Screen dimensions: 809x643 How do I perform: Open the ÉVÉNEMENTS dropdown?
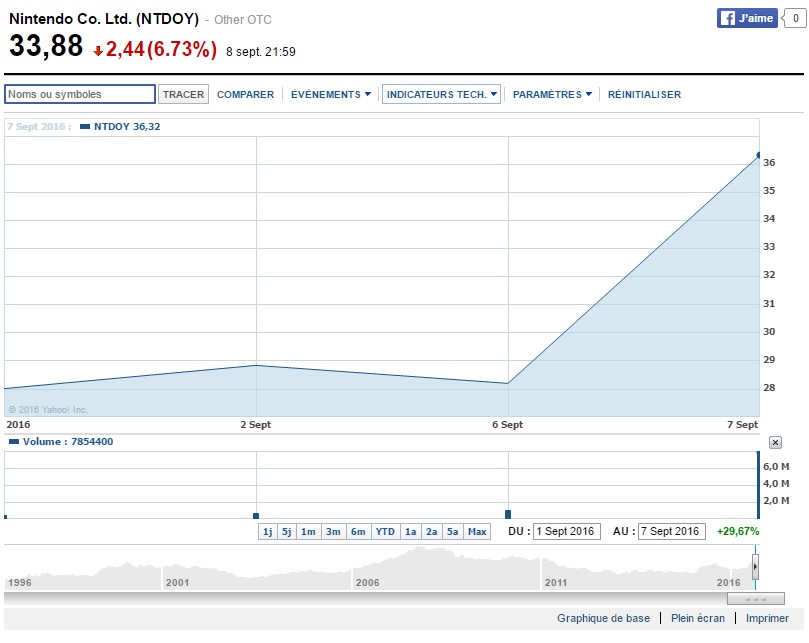(331, 94)
